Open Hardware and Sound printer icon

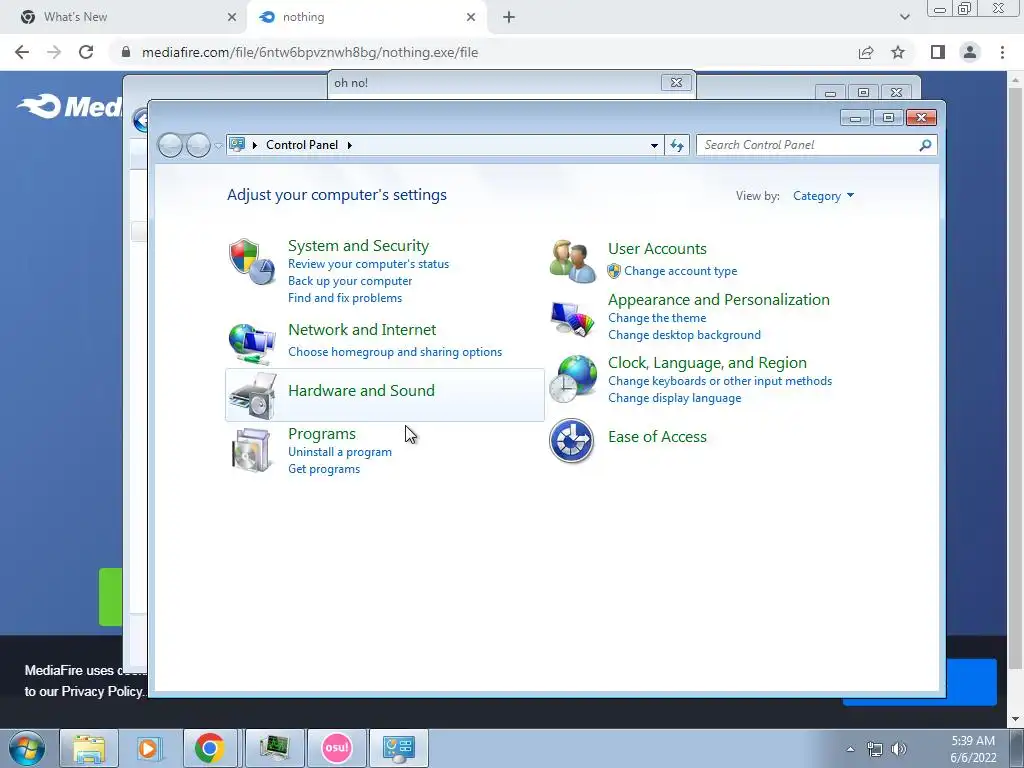tap(252, 395)
